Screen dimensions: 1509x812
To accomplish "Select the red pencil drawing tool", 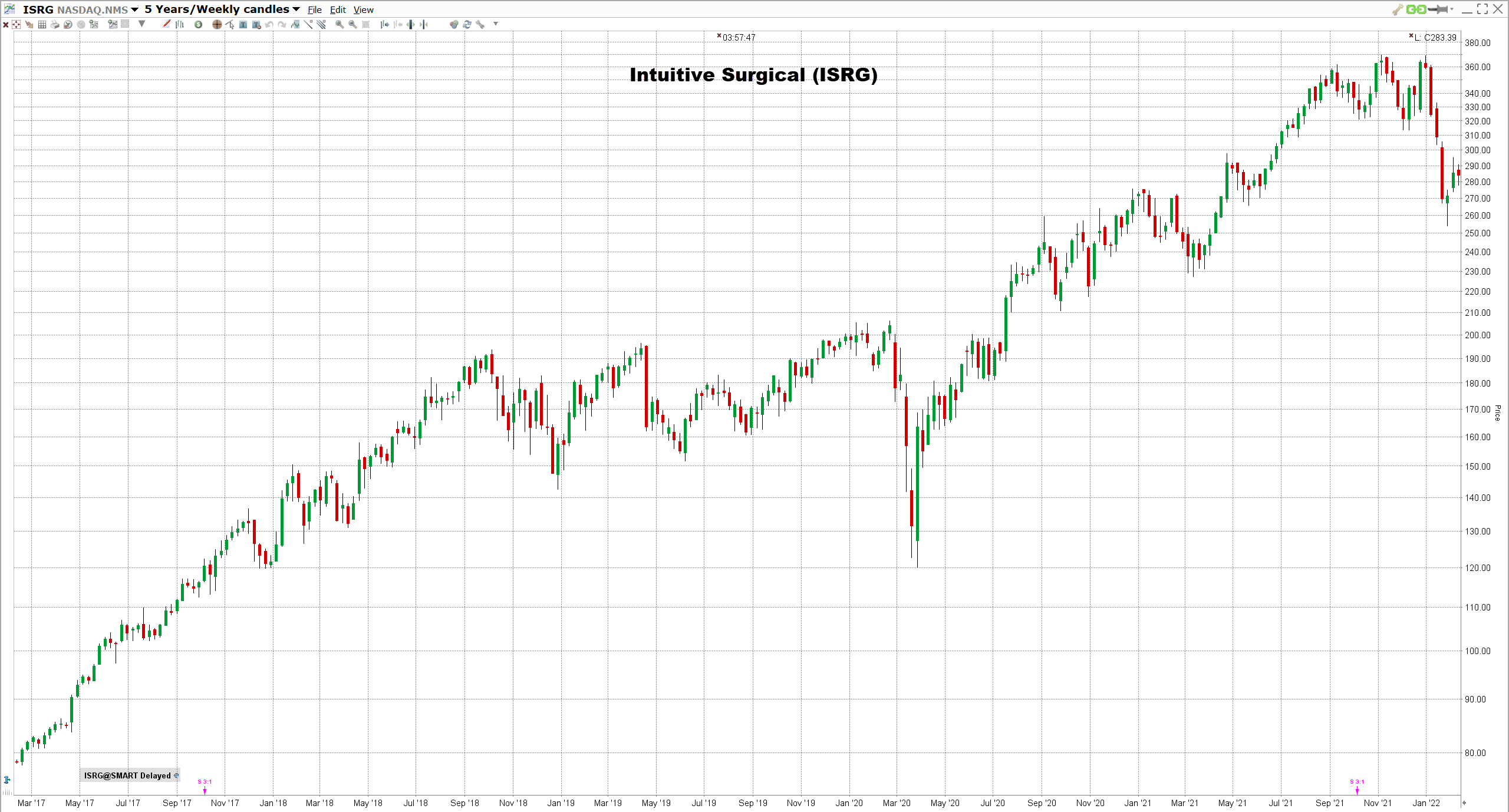I will tap(166, 24).
